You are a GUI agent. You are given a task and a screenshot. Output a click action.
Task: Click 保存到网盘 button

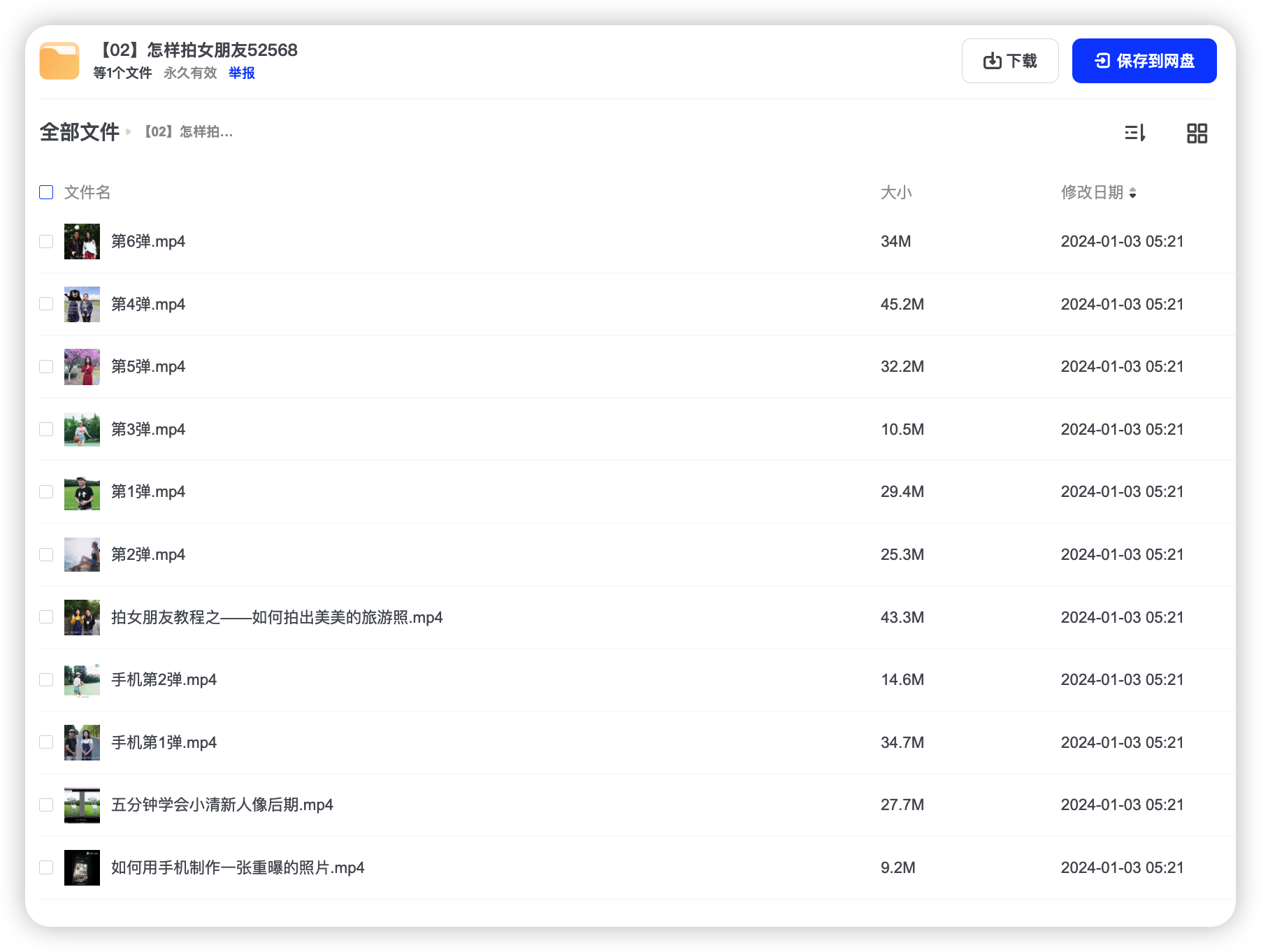[1144, 61]
